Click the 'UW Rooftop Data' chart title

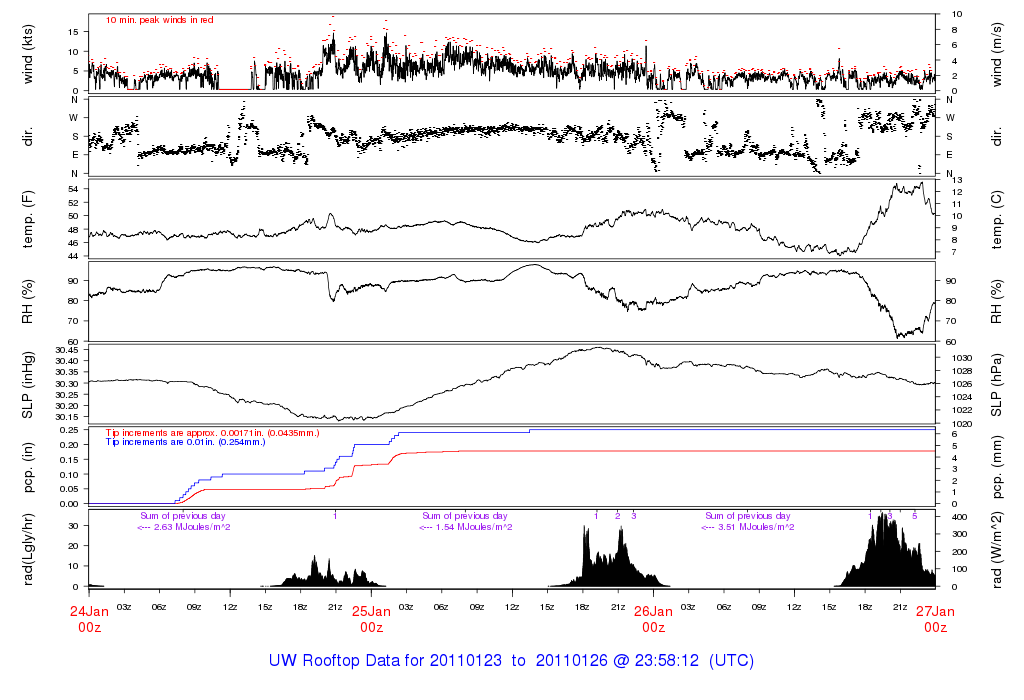click(511, 661)
